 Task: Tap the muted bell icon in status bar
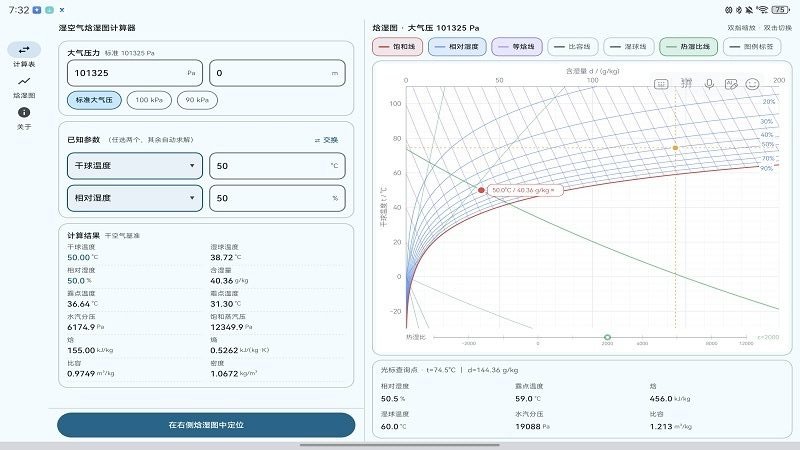point(749,10)
